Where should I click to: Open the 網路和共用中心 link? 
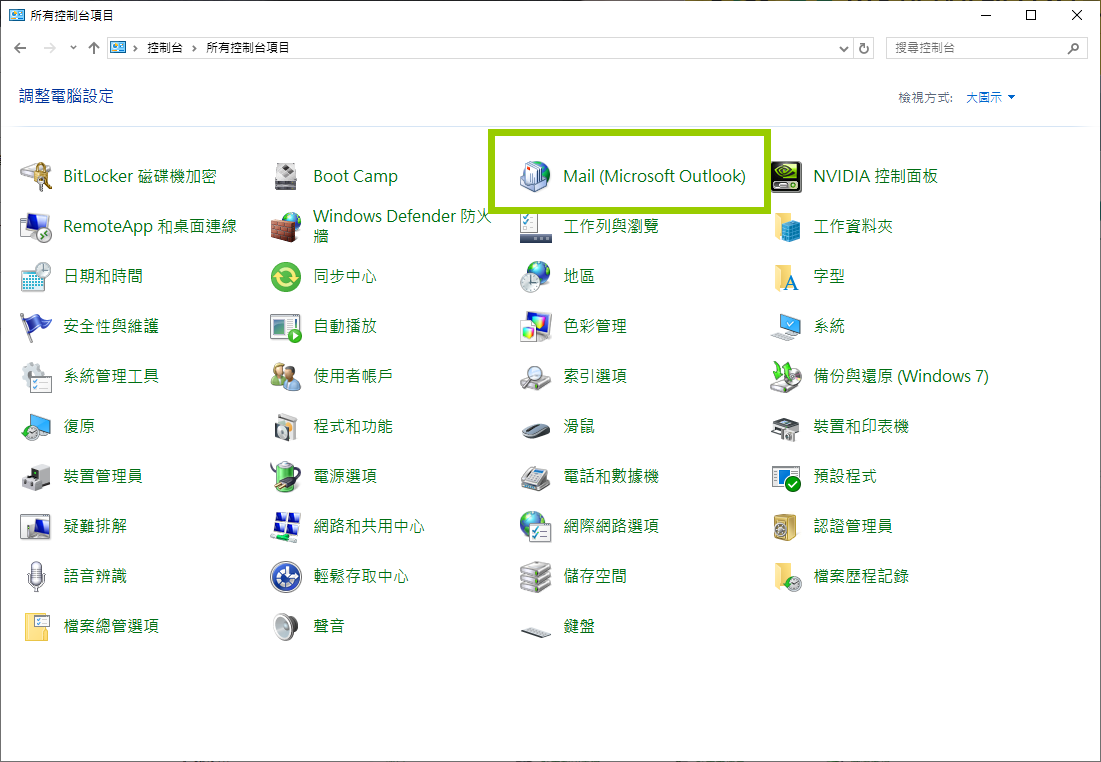tap(368, 527)
